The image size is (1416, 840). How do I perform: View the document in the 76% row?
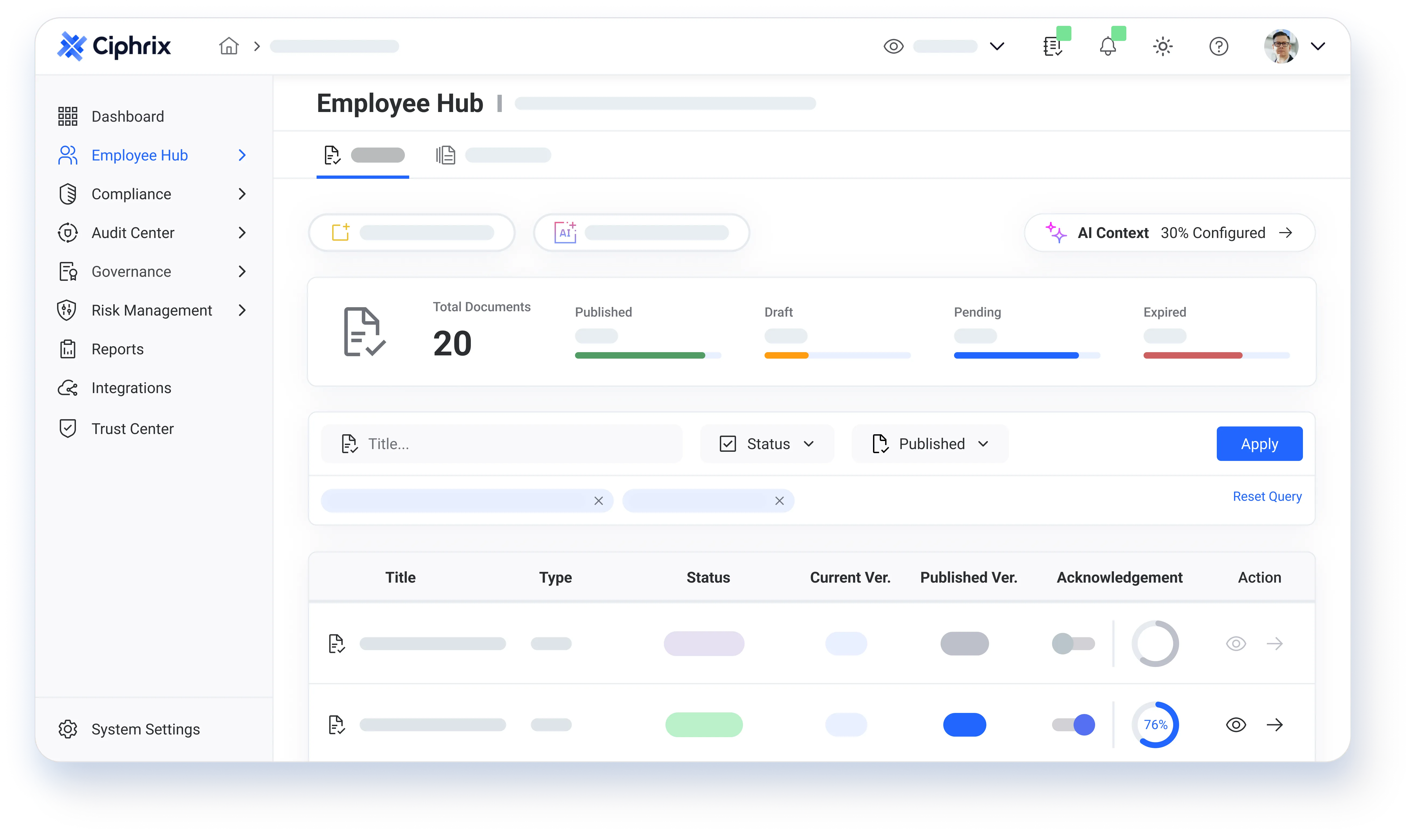[1236, 724]
